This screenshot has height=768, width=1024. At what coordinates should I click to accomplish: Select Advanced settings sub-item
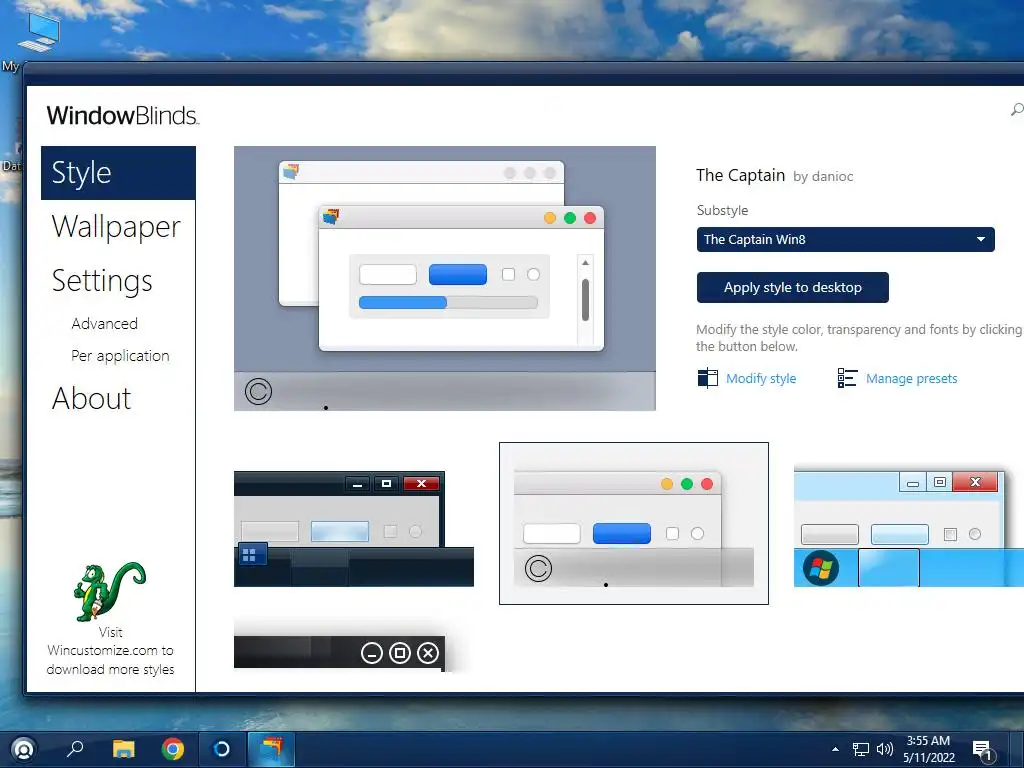[104, 324]
